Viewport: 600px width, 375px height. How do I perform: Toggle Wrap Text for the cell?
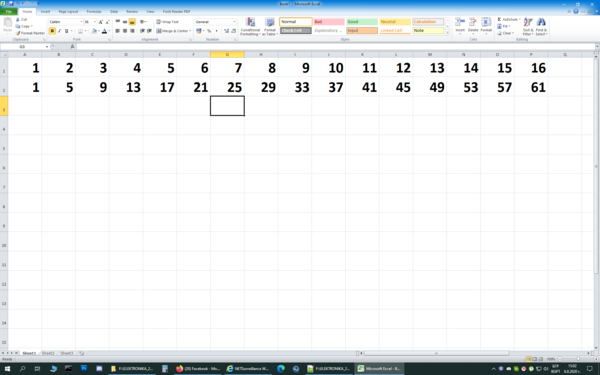tap(167, 22)
